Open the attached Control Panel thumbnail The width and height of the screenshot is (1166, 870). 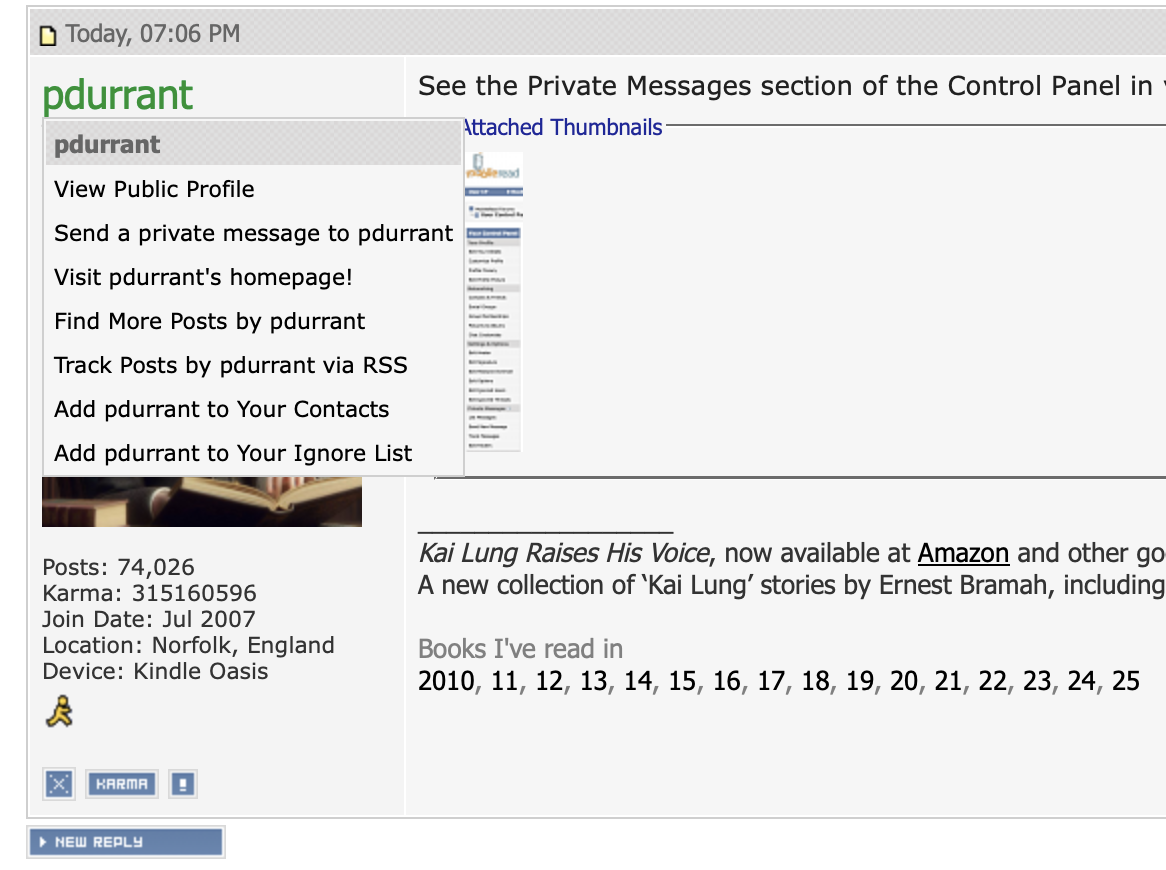tap(494, 300)
